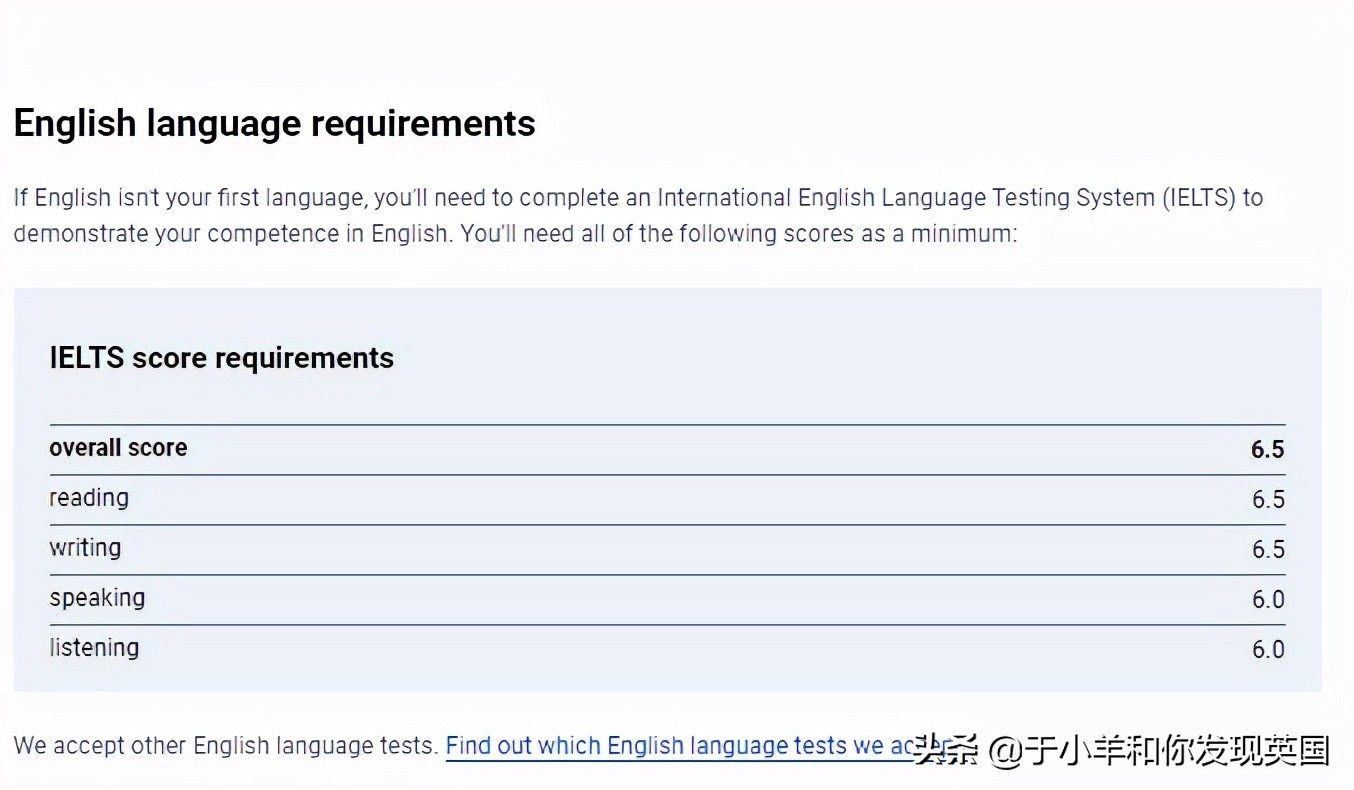Select the "listening" row label

(x=94, y=648)
